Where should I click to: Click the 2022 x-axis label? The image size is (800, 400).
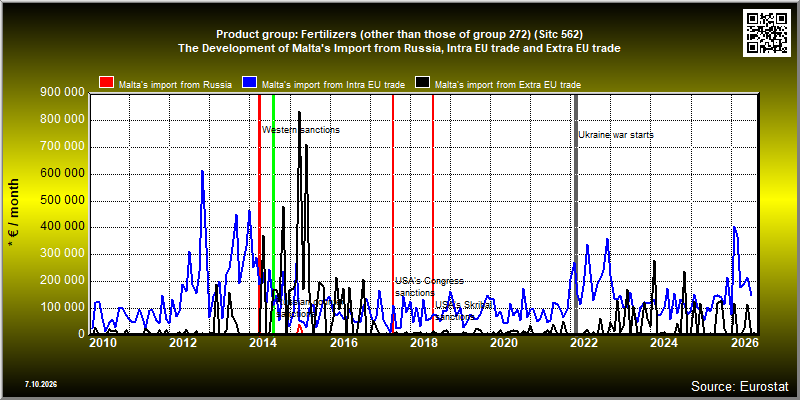(x=583, y=342)
